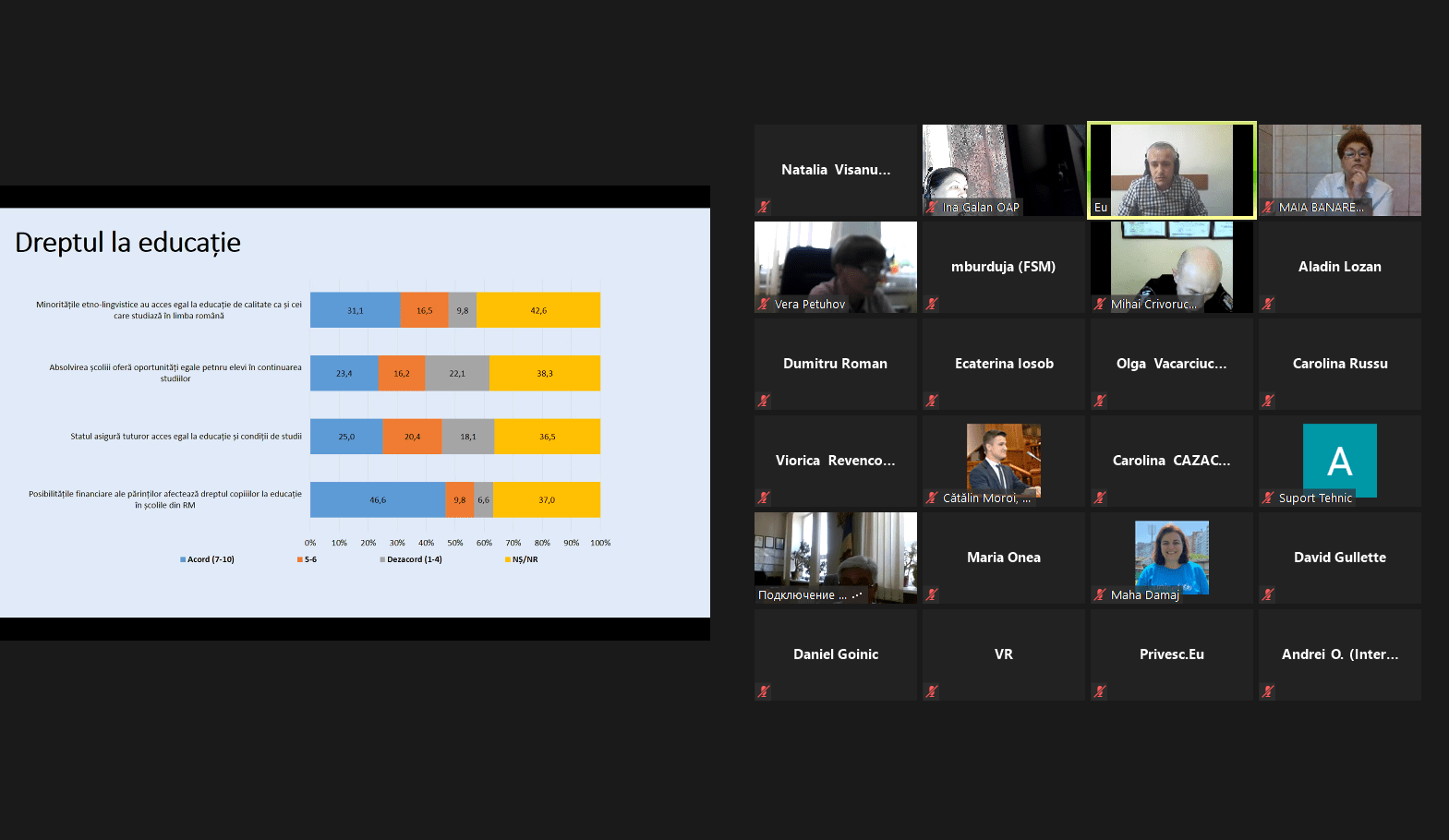1449x840 pixels.
Task: Click muted mic icon on Carolina Russu tile
Action: point(1268,401)
